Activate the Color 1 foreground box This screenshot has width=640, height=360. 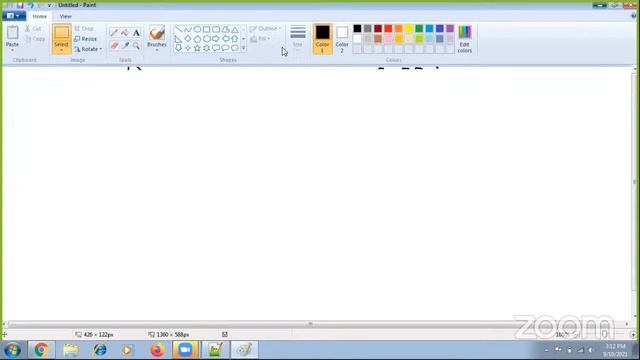pyautogui.click(x=322, y=39)
